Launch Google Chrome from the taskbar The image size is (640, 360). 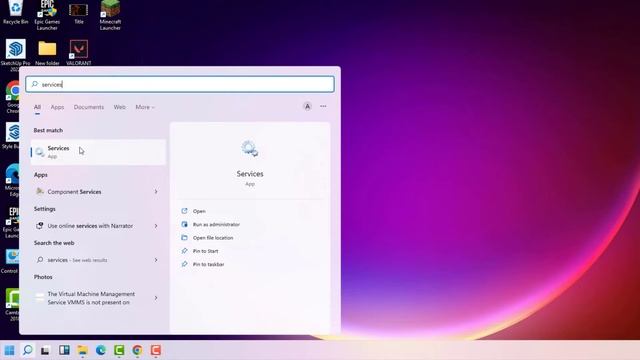[137, 350]
